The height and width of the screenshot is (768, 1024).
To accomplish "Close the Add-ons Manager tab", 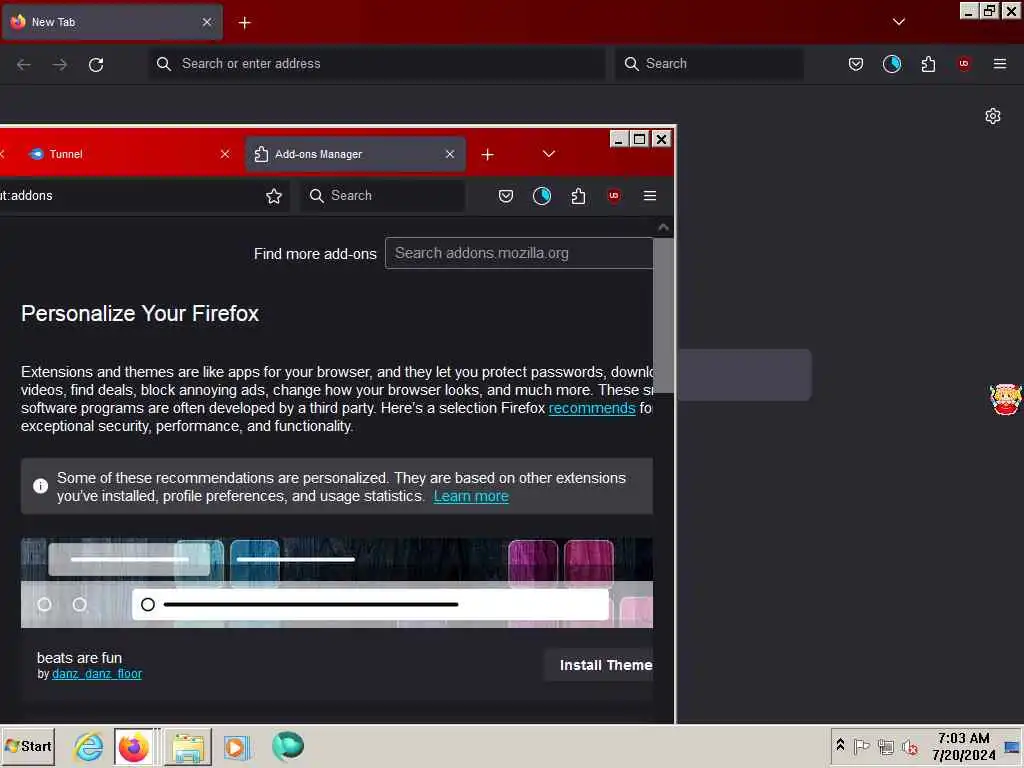I will (449, 154).
